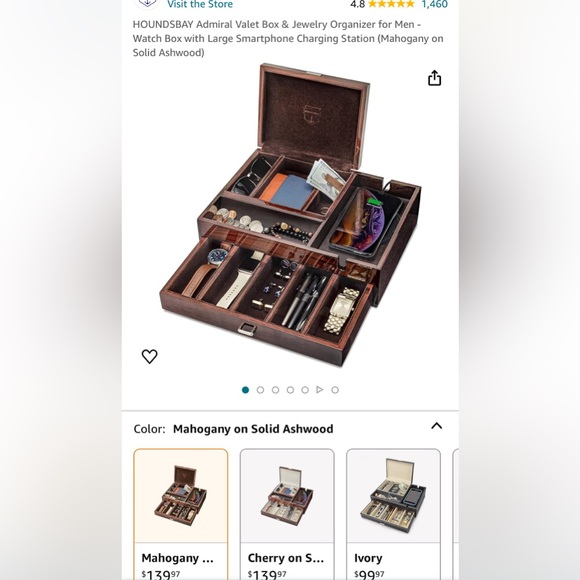Go to fifth image carousel dot
Image resolution: width=580 pixels, height=580 pixels.
305,390
